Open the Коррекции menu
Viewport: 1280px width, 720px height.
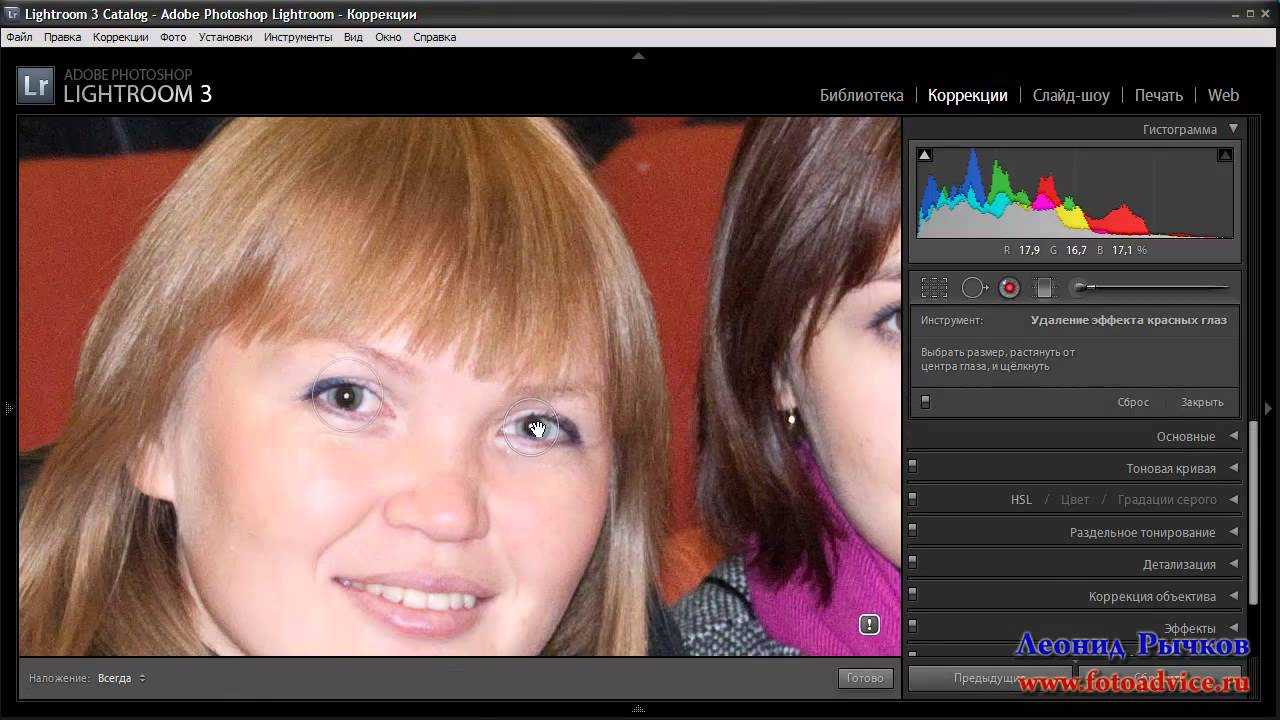point(120,37)
